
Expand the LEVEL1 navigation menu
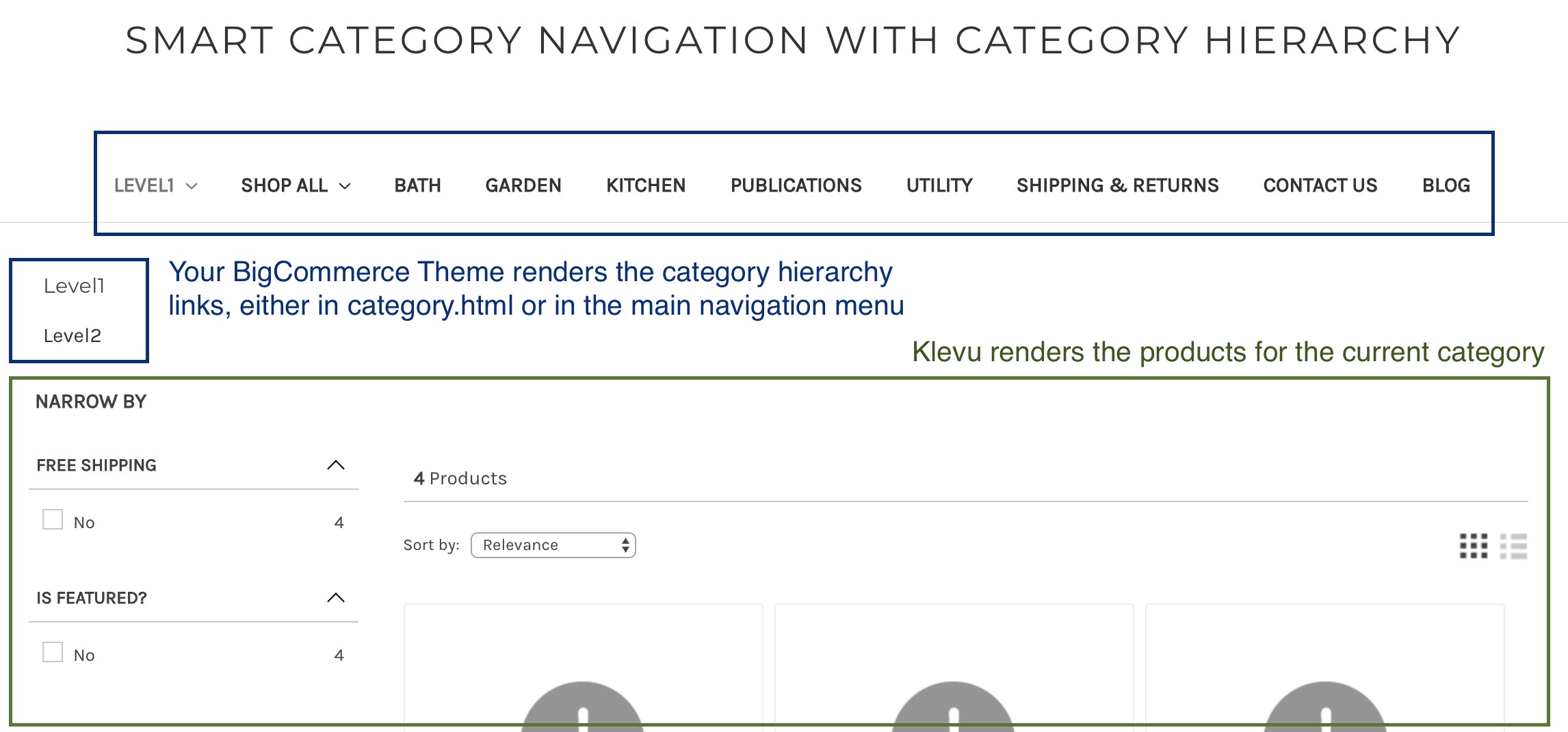(x=155, y=185)
